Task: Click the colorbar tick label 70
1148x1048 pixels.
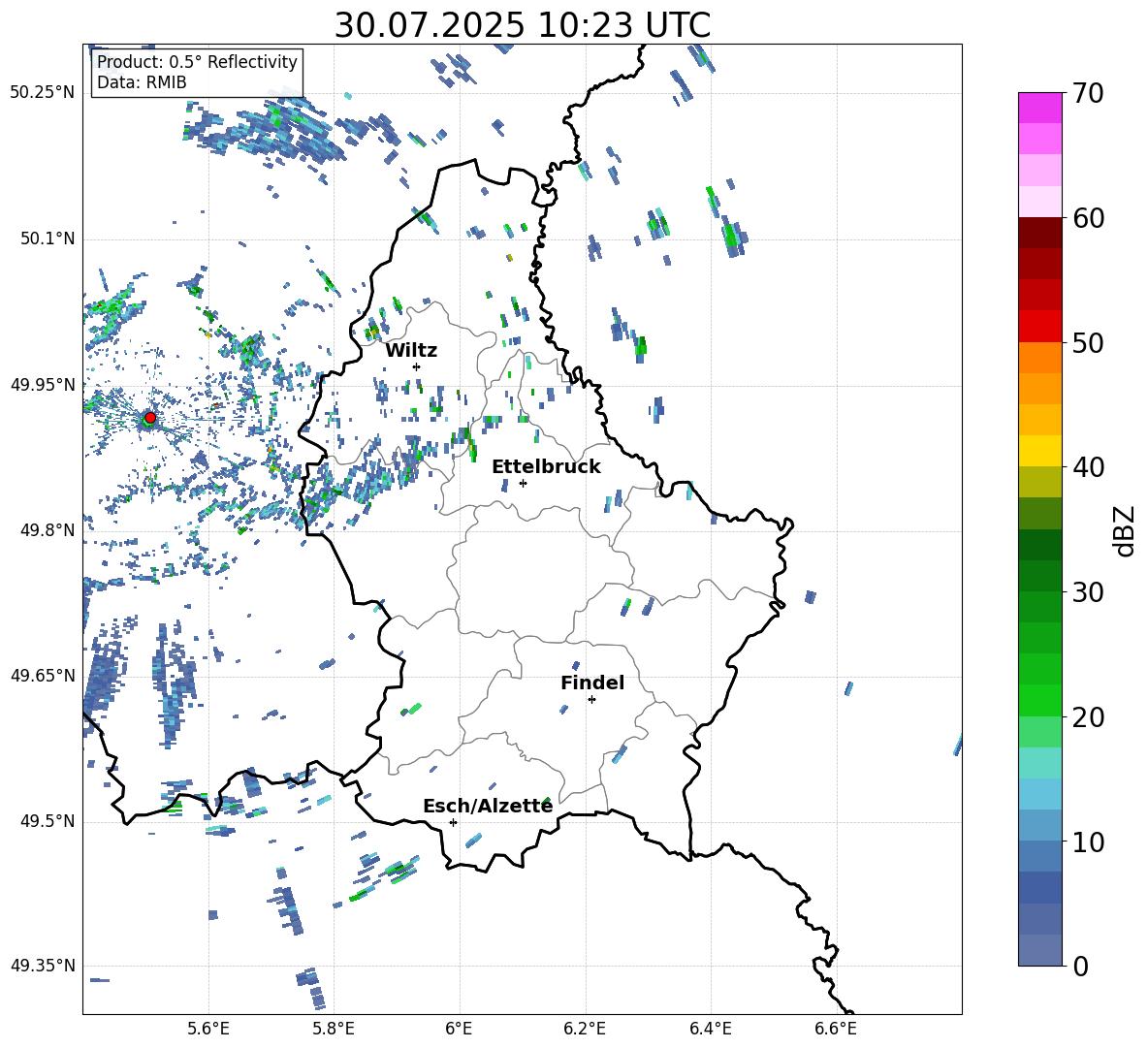Action: pos(1089,94)
